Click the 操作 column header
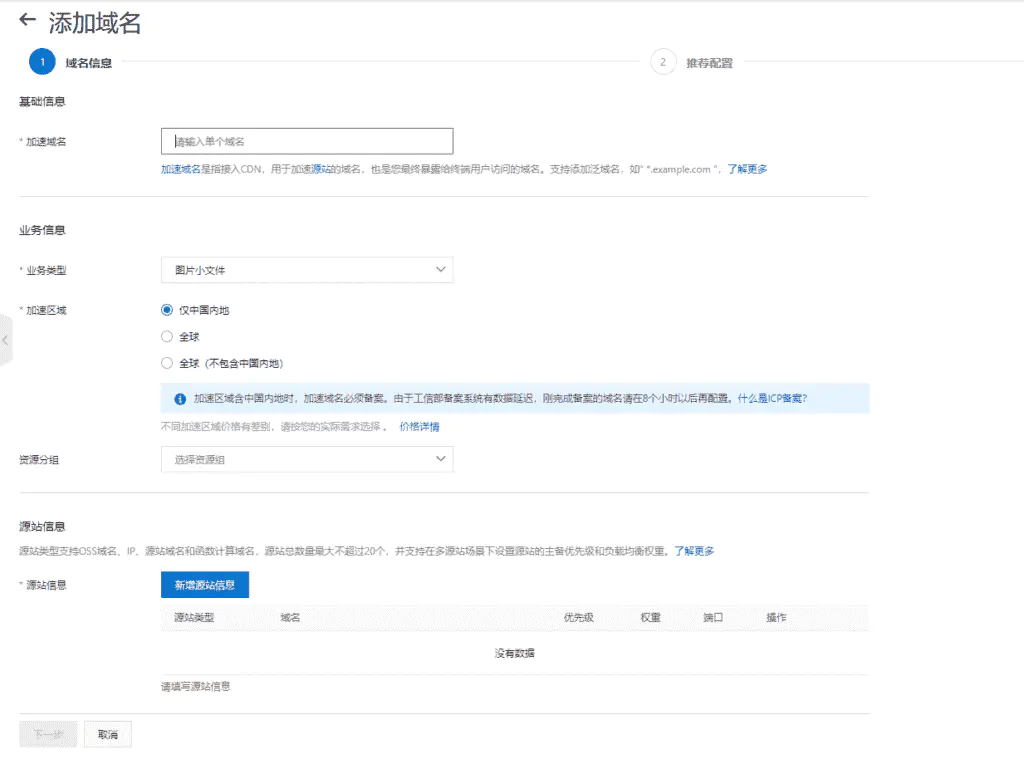 (776, 617)
